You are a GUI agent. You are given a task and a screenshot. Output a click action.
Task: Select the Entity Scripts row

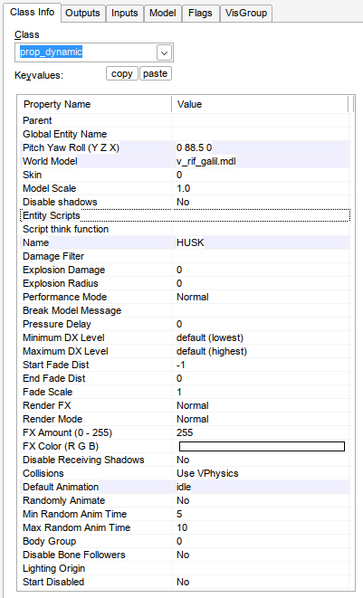[x=184, y=215]
